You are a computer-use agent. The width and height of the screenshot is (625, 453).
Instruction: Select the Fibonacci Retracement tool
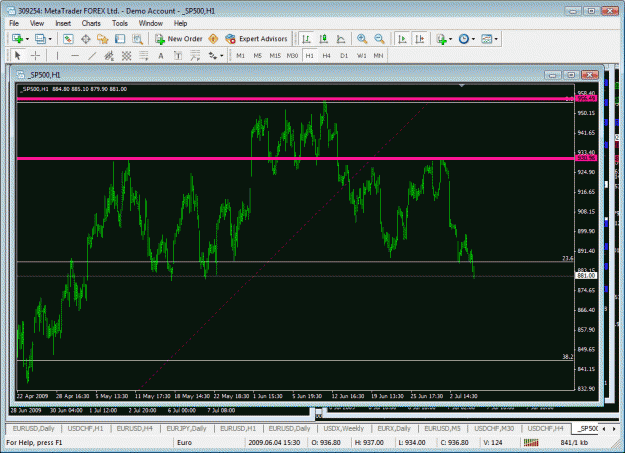[143, 56]
